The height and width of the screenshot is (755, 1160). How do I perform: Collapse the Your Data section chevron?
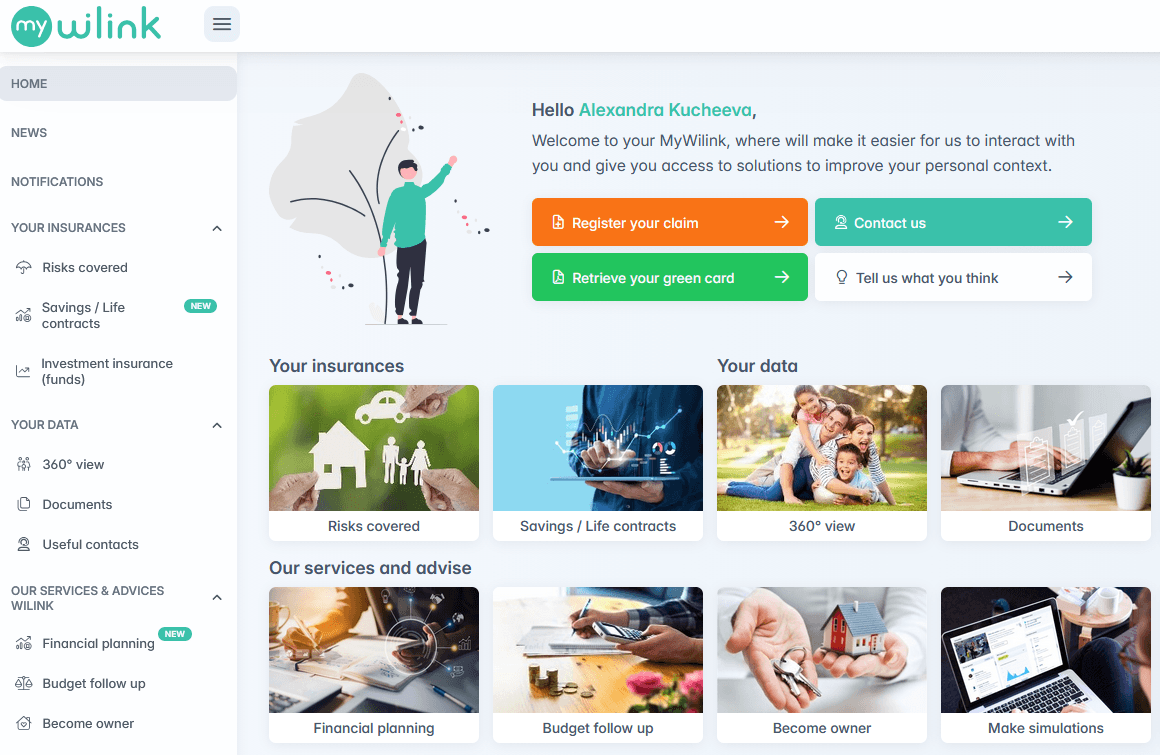click(217, 425)
